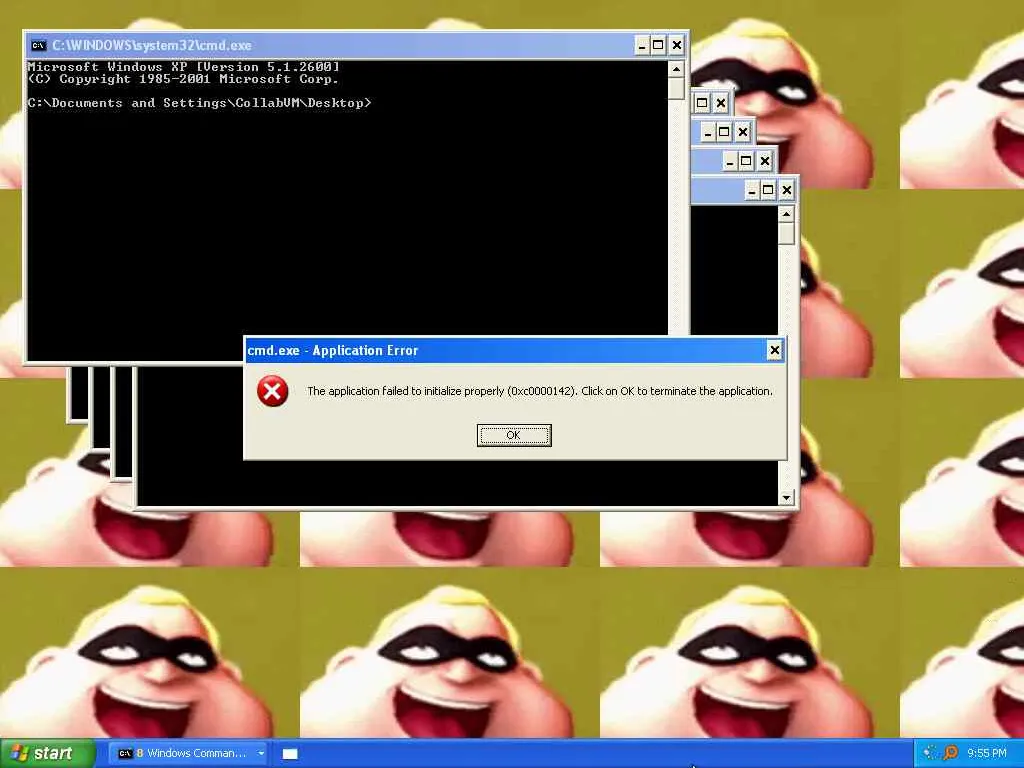
Task: Click scroll-up arrow of the lowest background cmd window
Action: [x=786, y=214]
